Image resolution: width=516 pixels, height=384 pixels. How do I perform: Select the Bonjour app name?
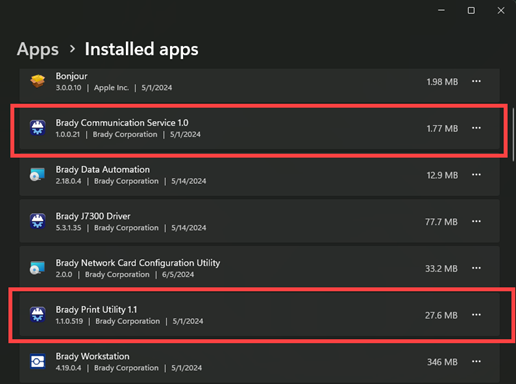point(71,76)
